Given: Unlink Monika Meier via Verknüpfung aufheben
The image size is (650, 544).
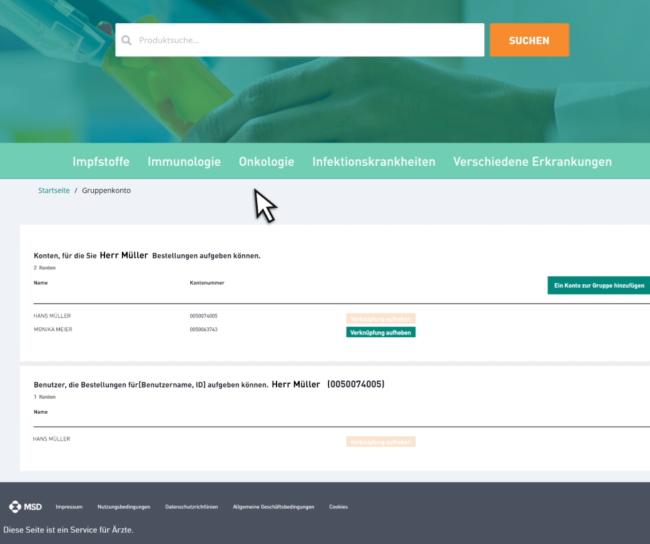Looking at the screenshot, I should click(x=380, y=332).
